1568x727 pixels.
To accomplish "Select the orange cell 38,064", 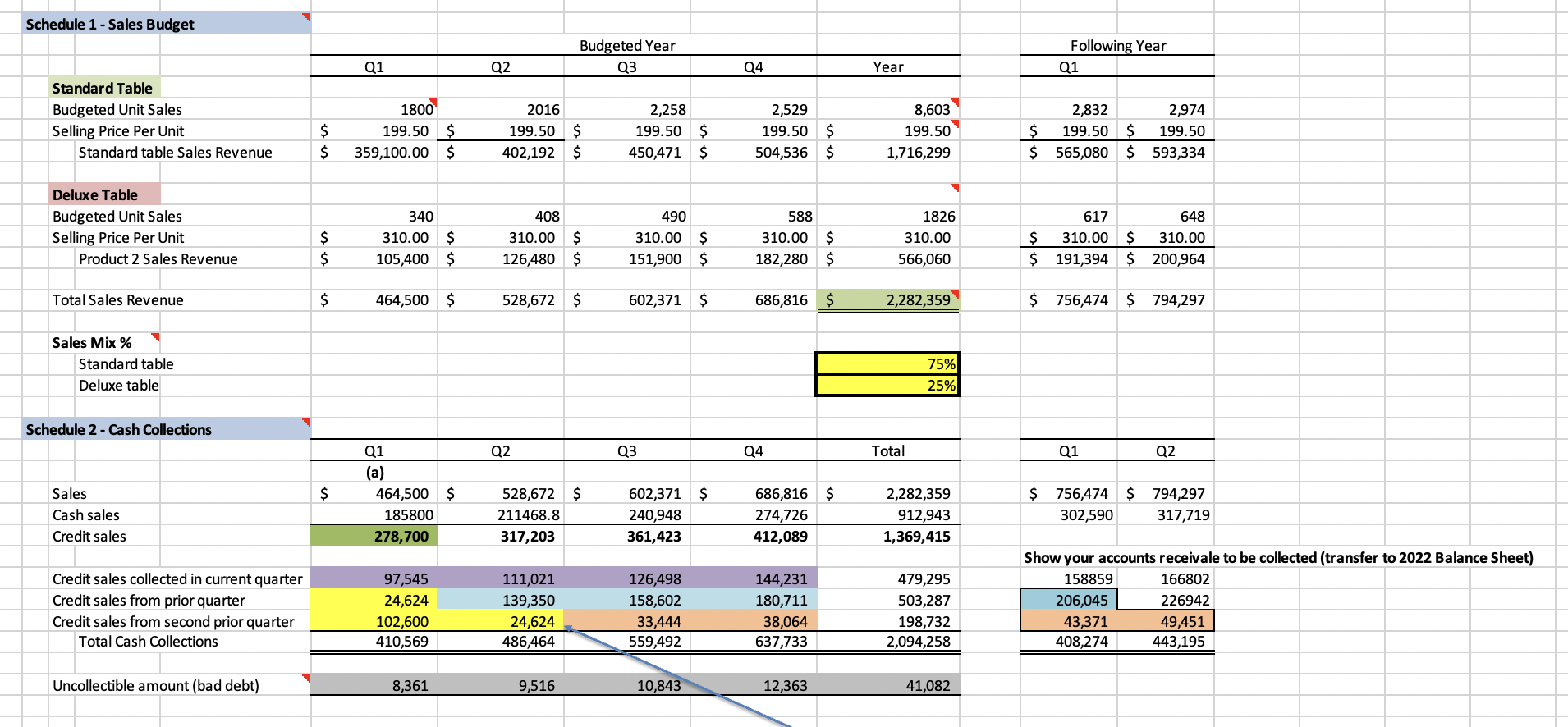I will click(754, 621).
